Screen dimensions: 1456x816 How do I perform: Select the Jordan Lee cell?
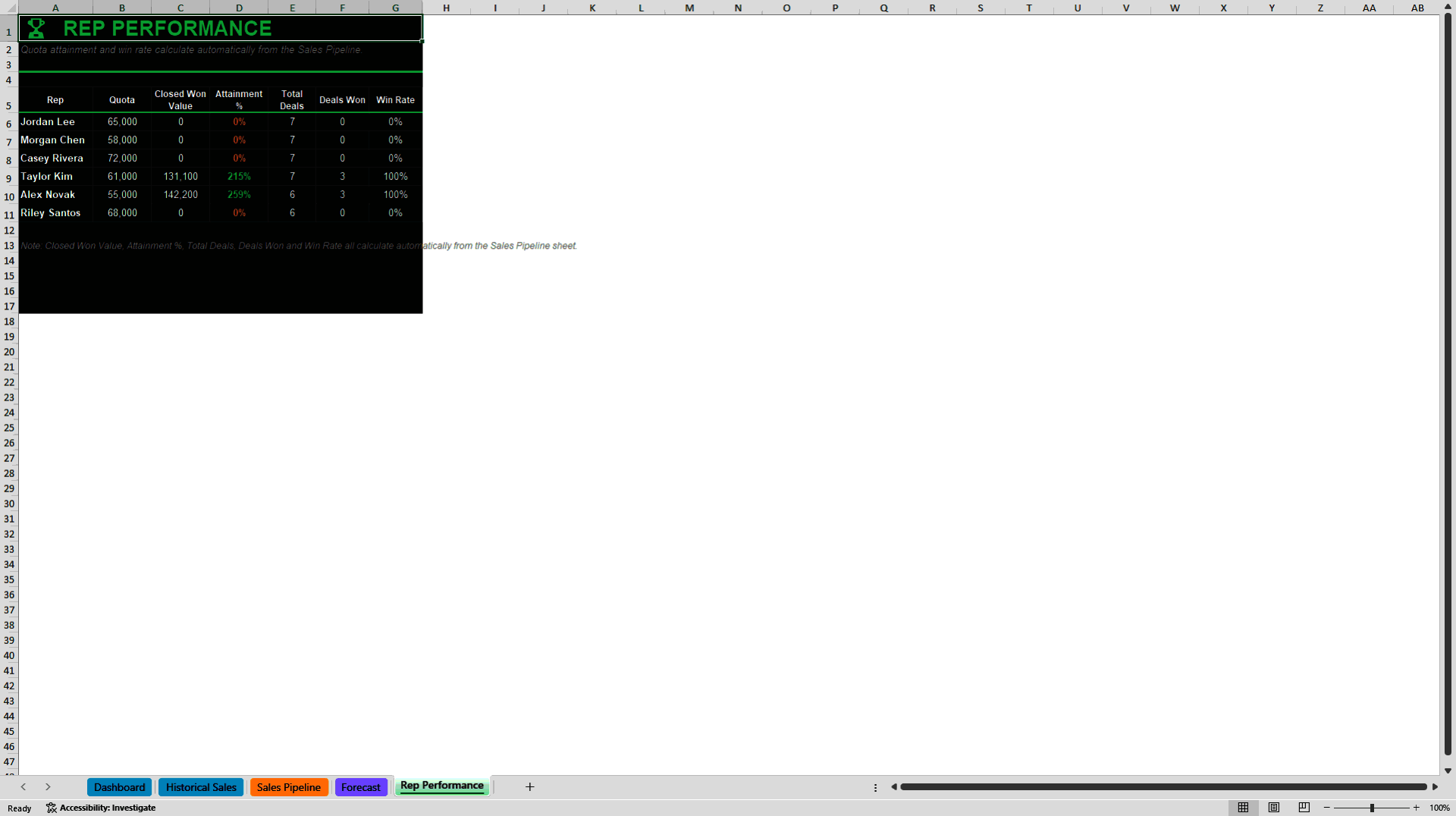(55, 121)
